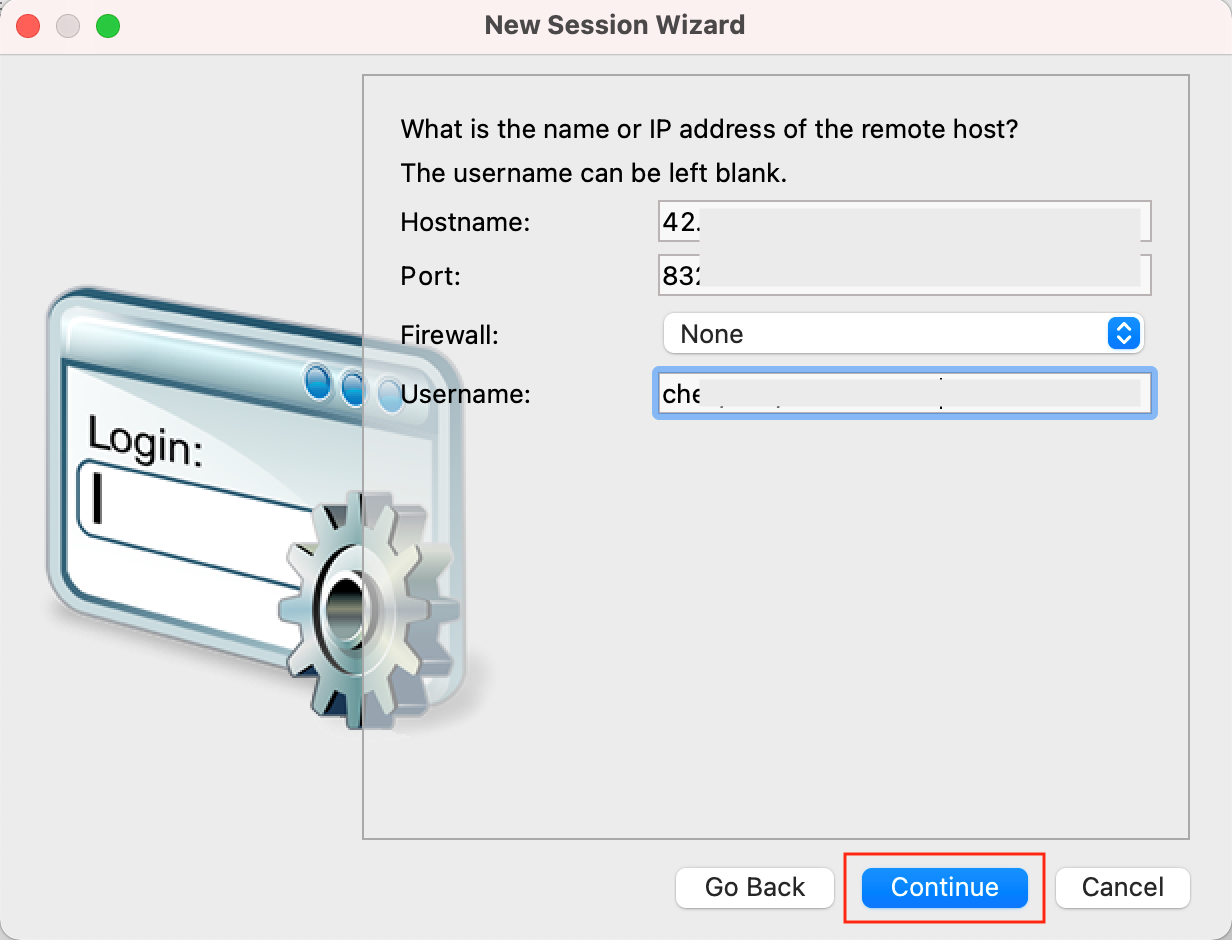Screen dimensions: 1232x940
Task: Click the Firewall label
Action: (449, 334)
